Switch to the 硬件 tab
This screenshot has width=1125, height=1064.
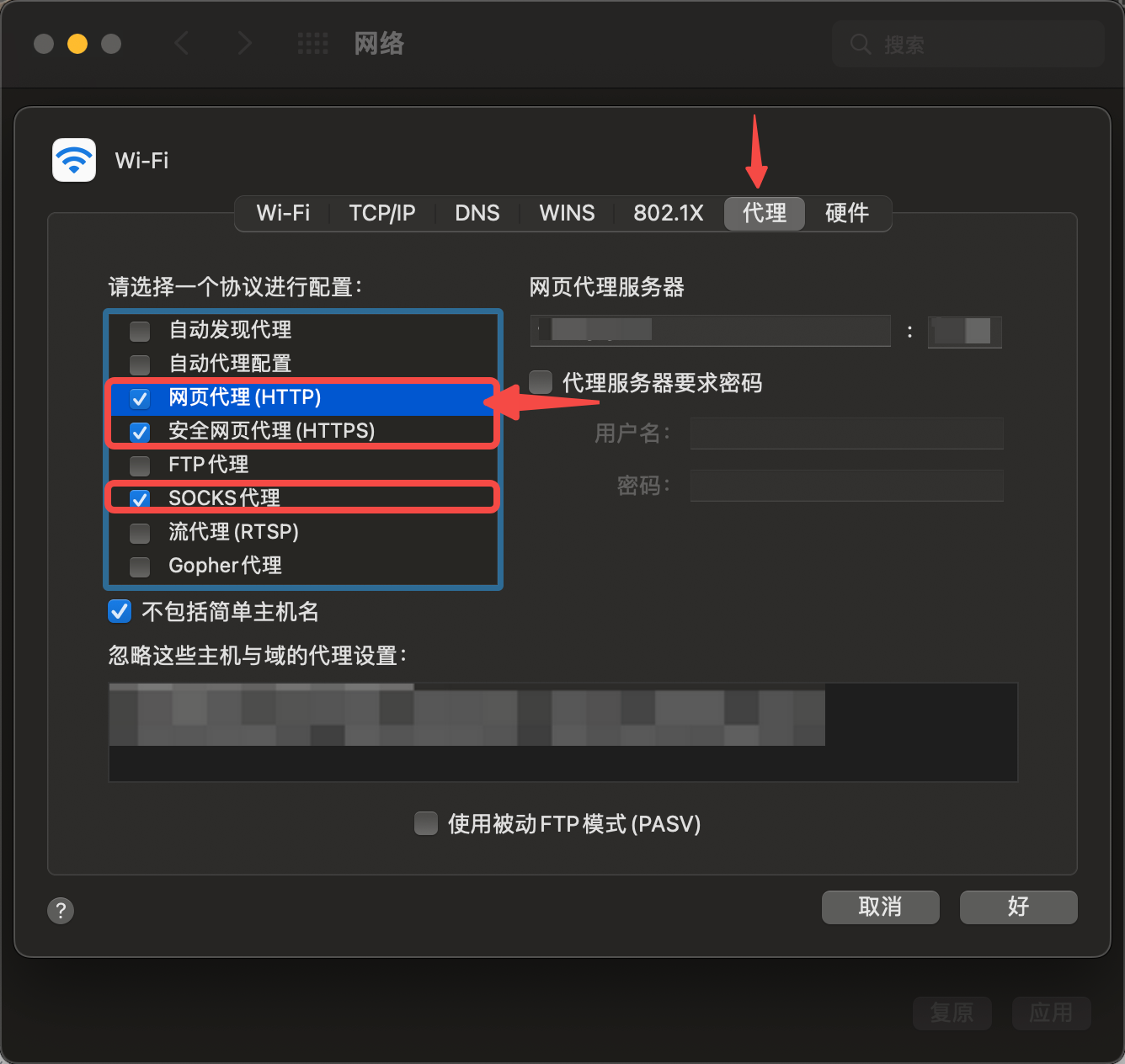[847, 213]
